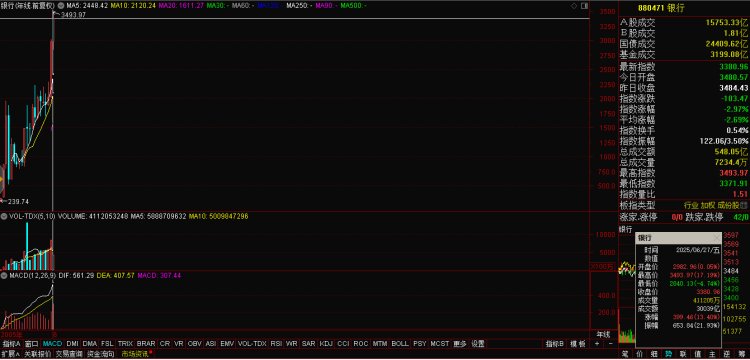This screenshot has width=750, height=360.
Task: Click the 设置 settings button
Action: tap(478, 344)
